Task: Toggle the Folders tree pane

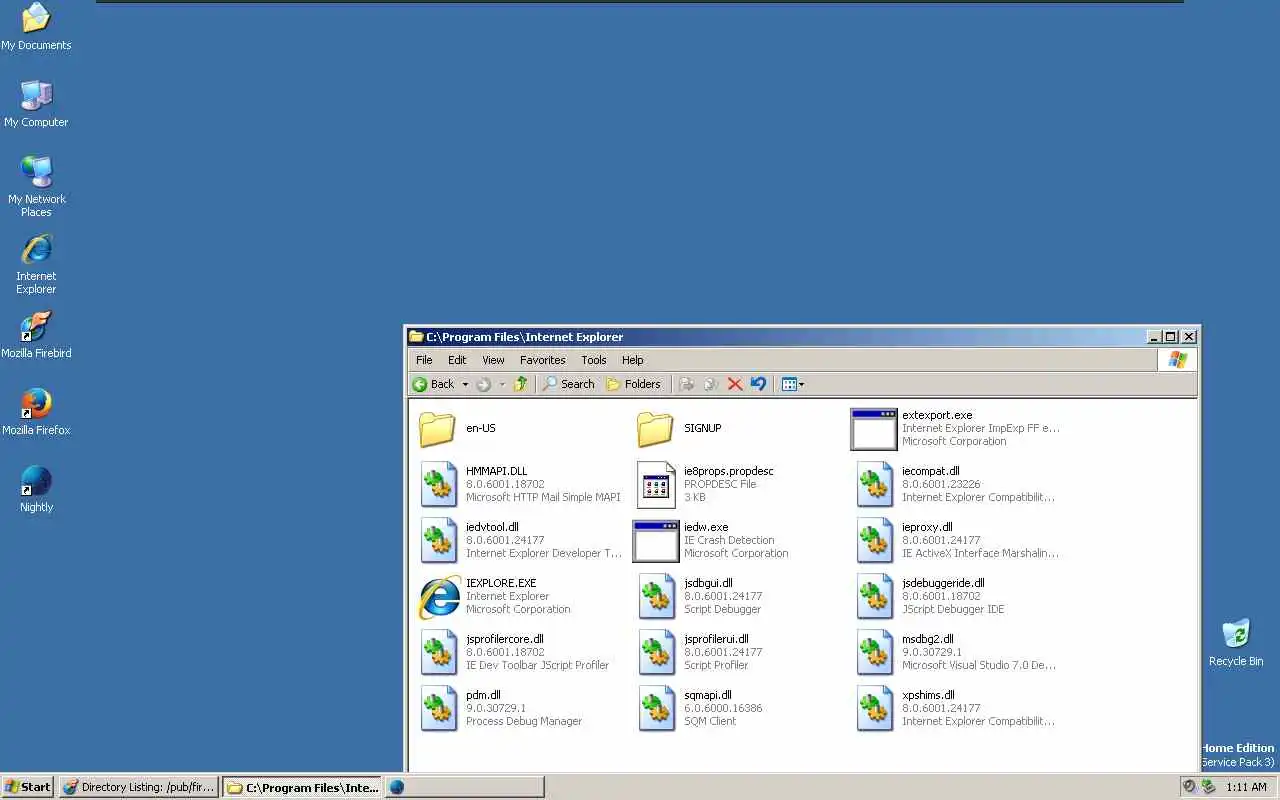Action: point(633,384)
